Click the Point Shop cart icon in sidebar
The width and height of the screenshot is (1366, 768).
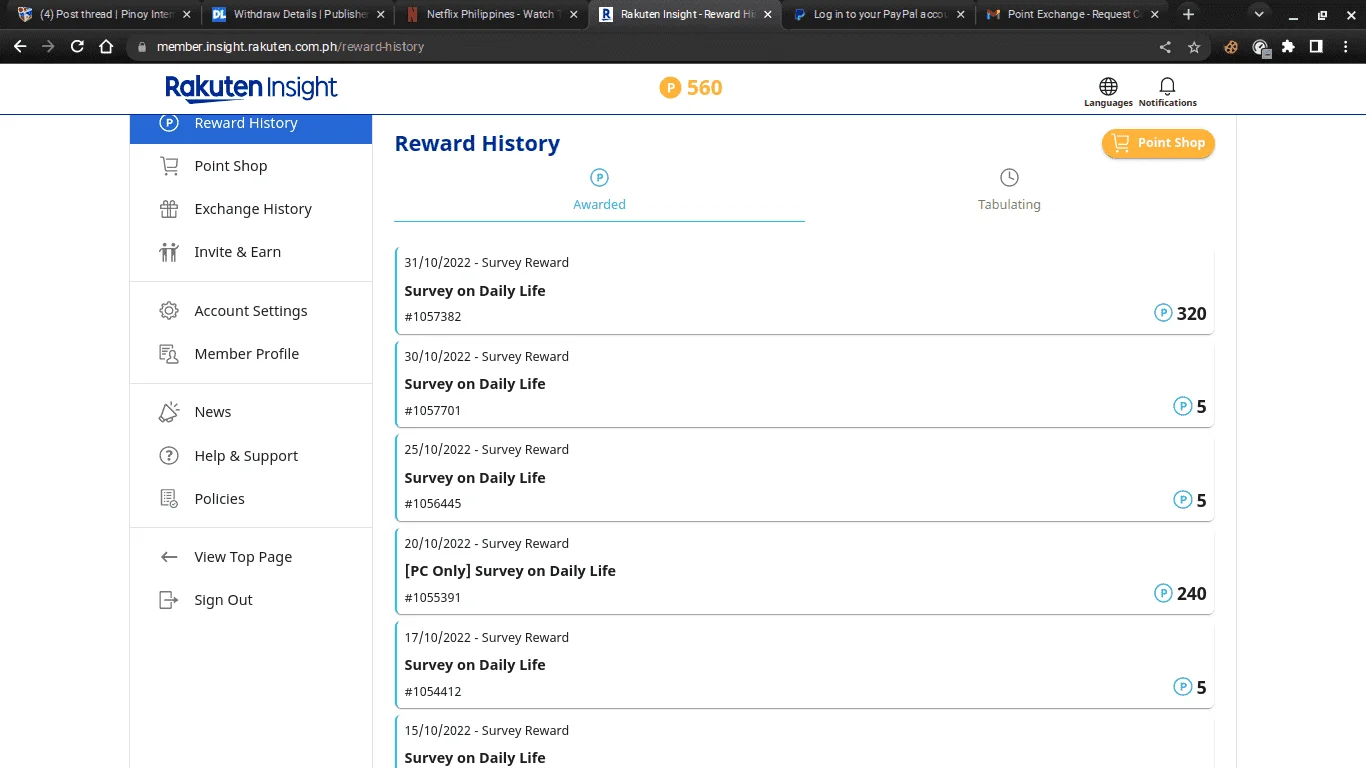[x=169, y=166]
